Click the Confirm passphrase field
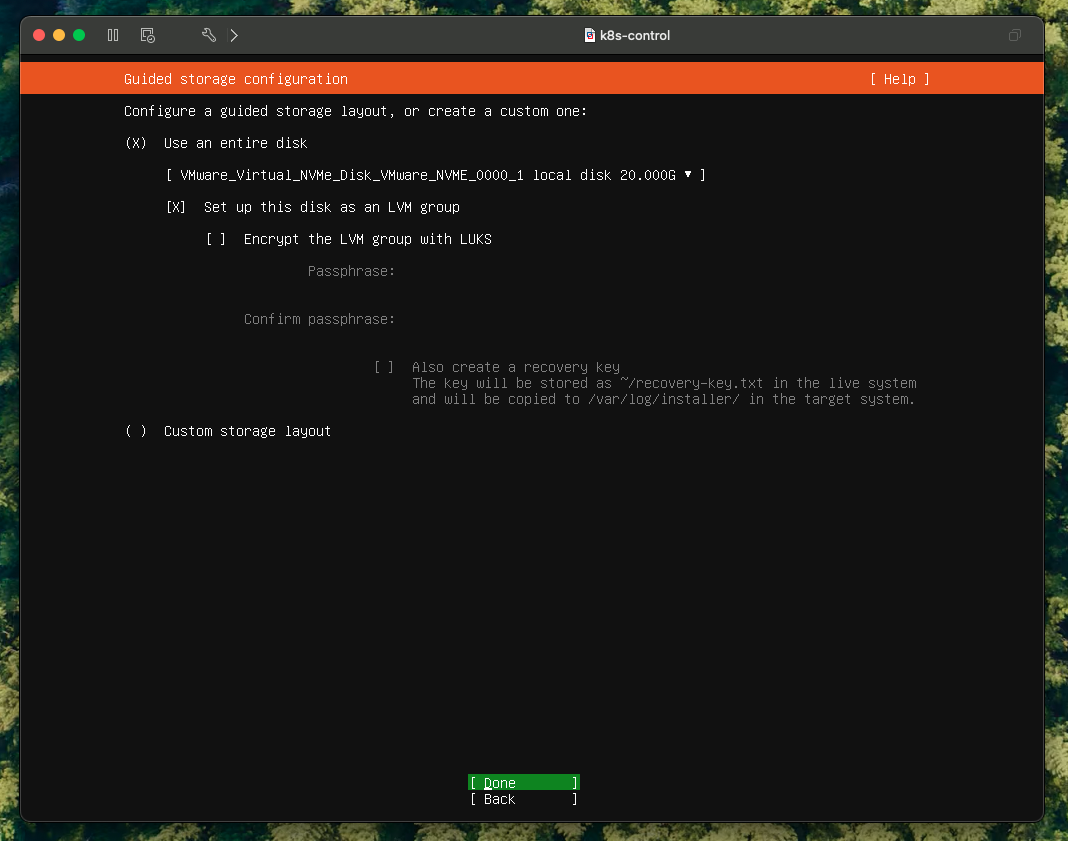1068x841 pixels. (x=600, y=319)
